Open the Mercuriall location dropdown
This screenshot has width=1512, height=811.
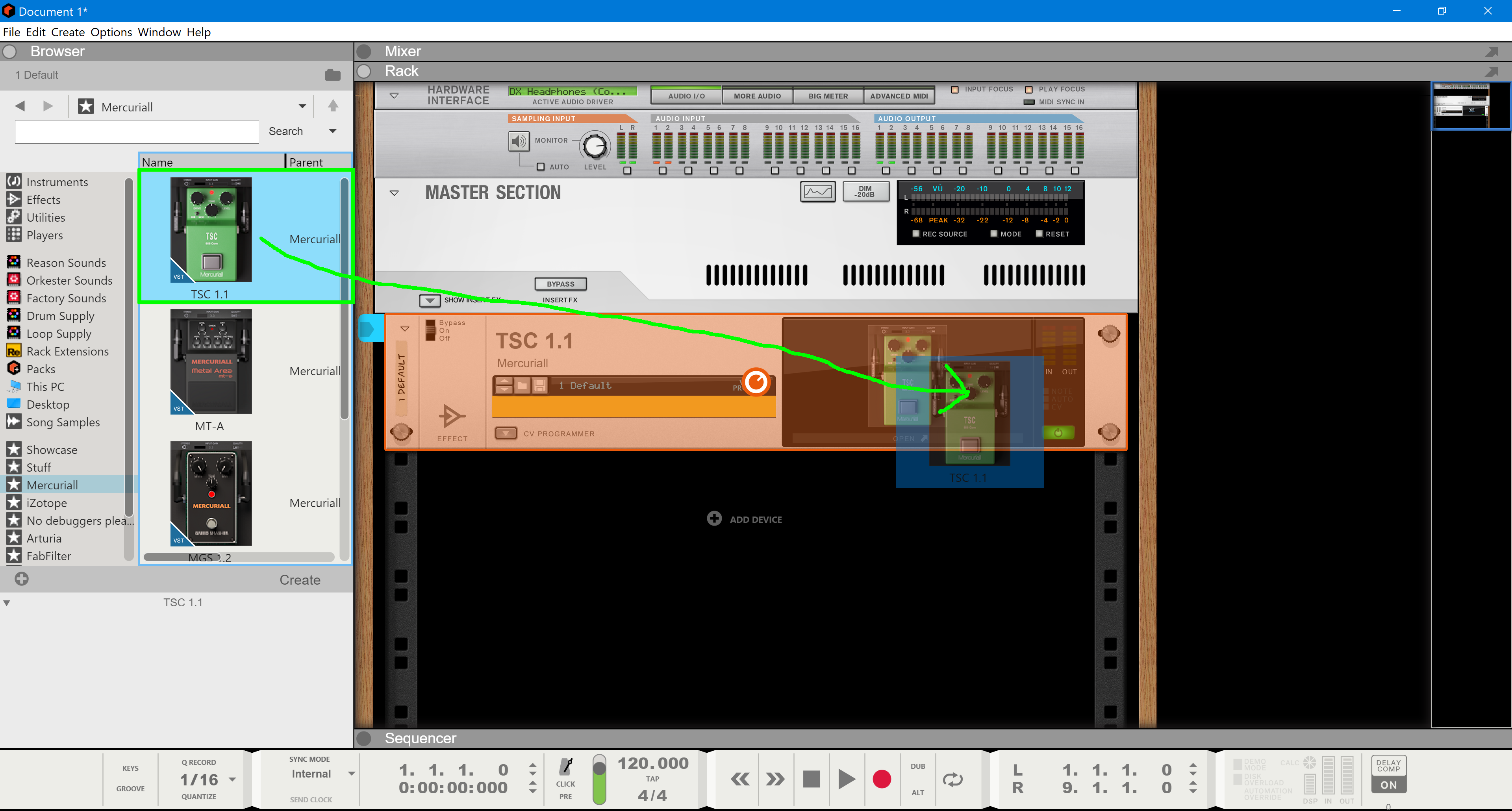(302, 106)
